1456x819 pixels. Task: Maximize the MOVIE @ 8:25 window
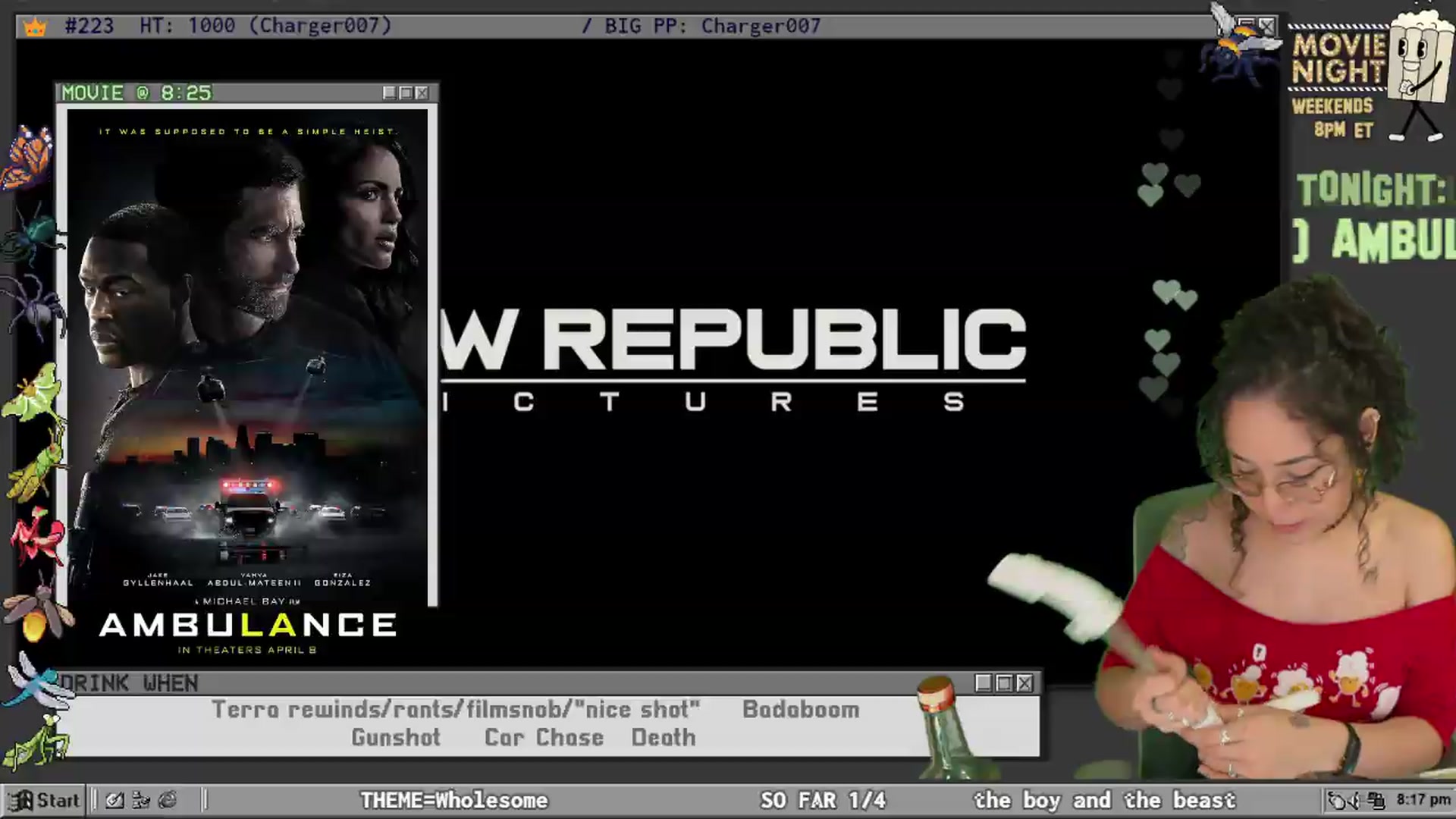(406, 93)
